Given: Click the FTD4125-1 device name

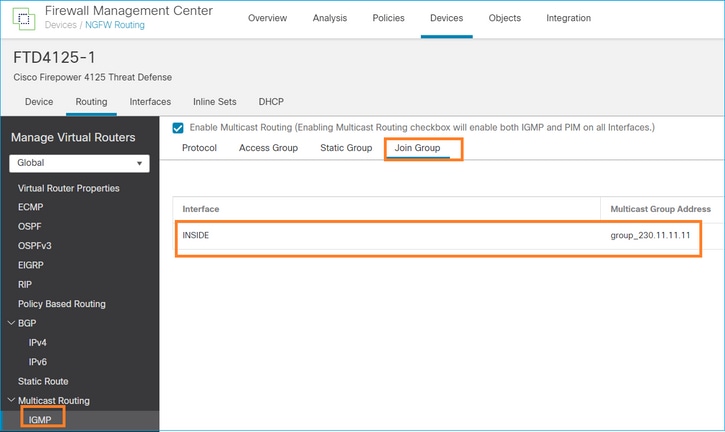Looking at the screenshot, I should 54,58.
